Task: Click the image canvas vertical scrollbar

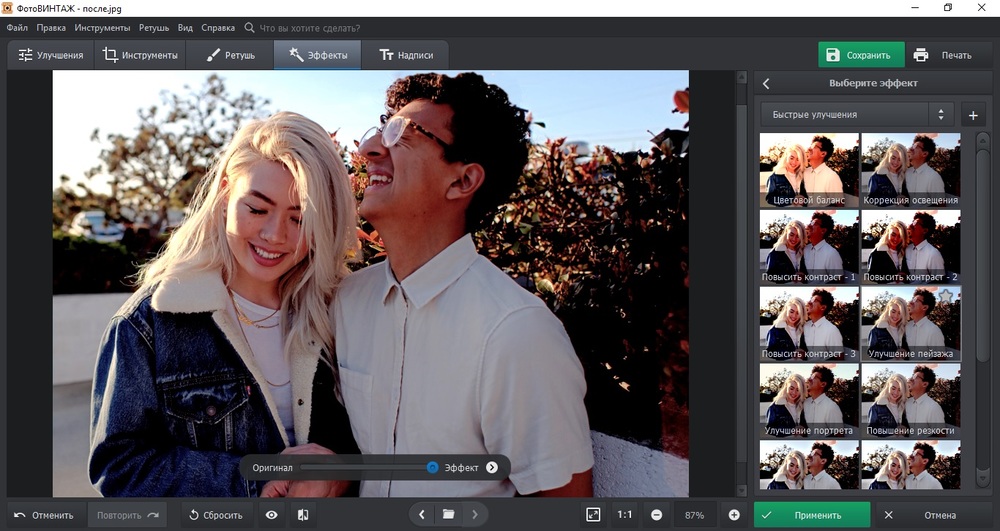Action: pos(741,284)
